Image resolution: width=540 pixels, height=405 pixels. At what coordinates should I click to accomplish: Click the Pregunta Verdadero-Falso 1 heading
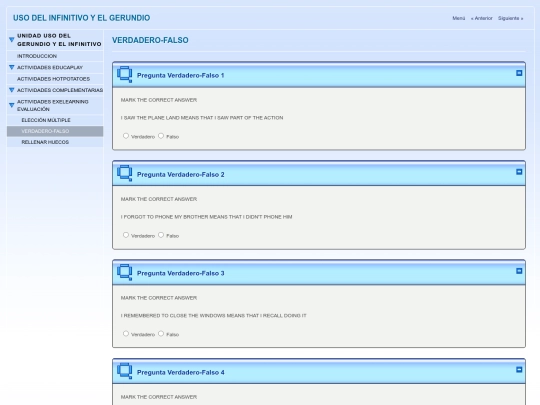tap(180, 75)
